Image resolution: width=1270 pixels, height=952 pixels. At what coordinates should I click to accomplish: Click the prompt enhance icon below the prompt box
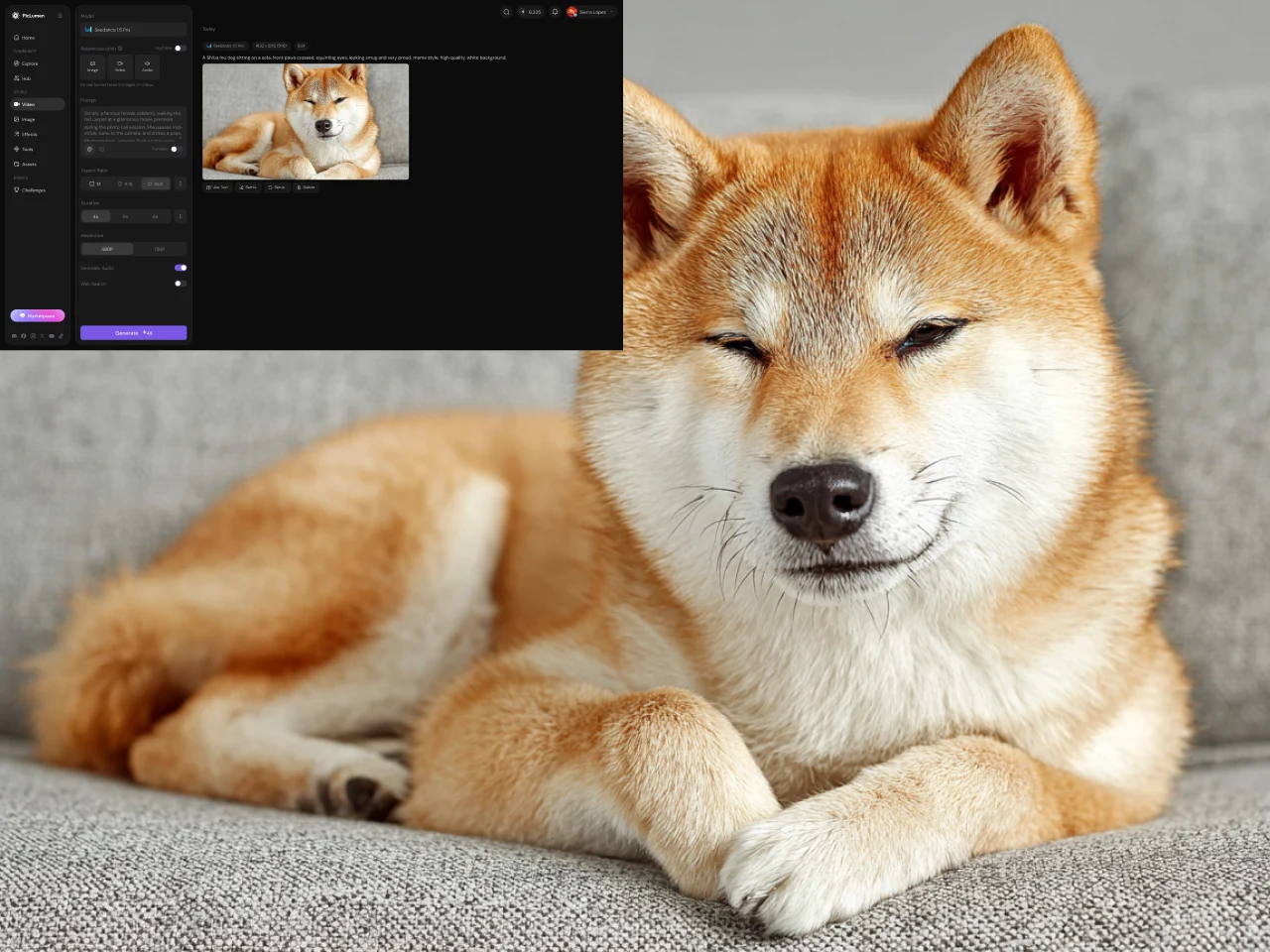(101, 149)
